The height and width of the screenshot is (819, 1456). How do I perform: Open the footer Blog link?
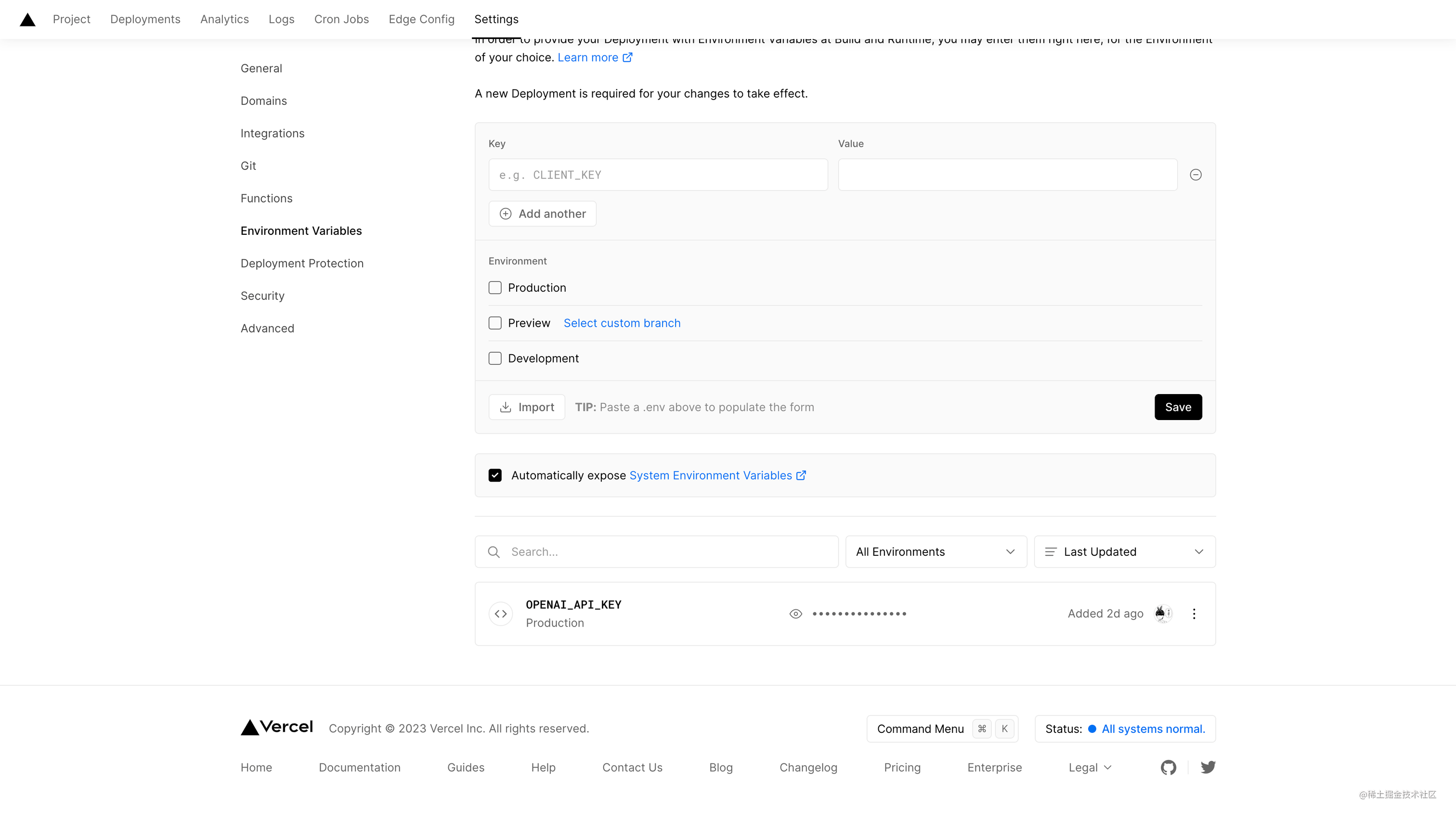[x=721, y=767]
